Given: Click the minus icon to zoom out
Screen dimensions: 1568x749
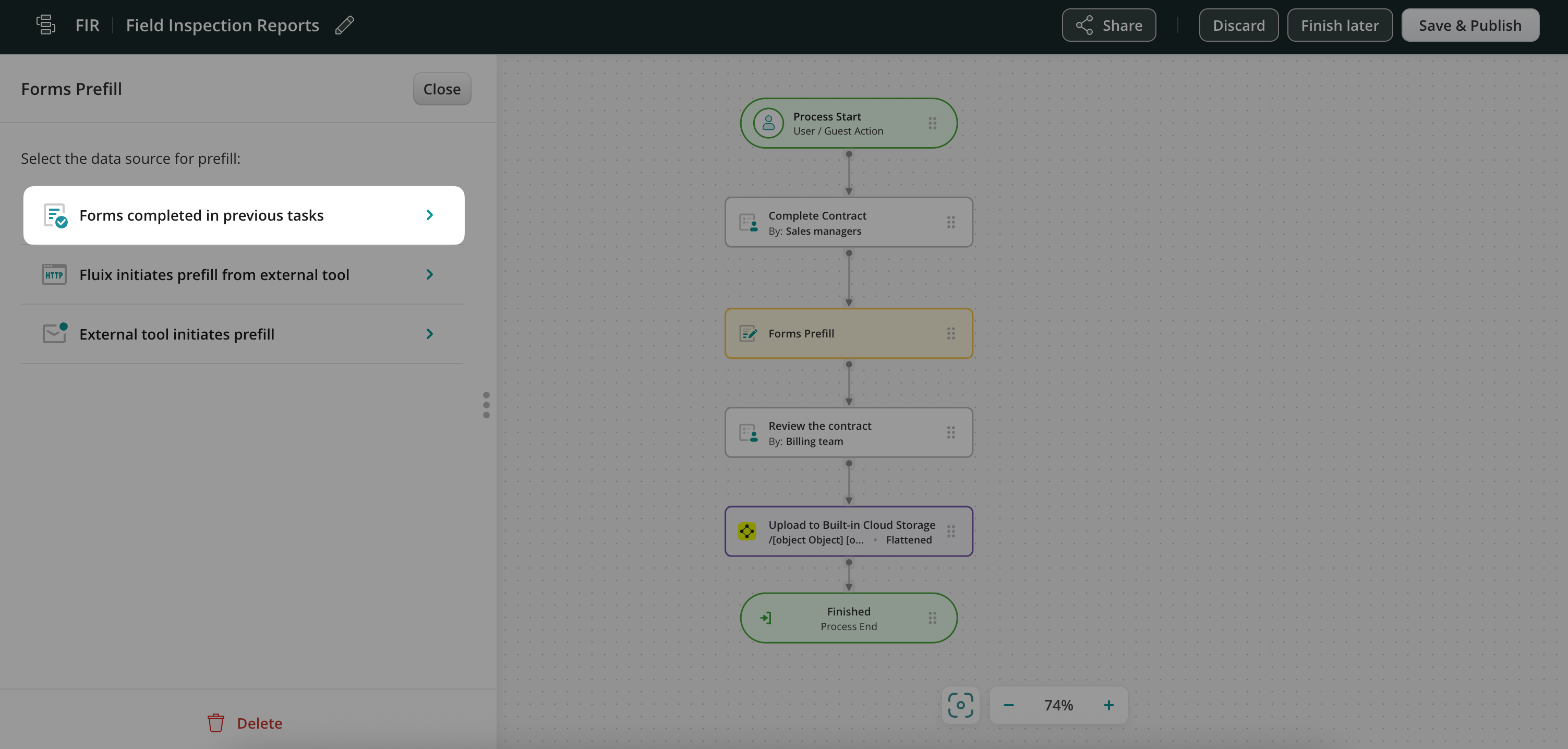Looking at the screenshot, I should tap(1009, 705).
